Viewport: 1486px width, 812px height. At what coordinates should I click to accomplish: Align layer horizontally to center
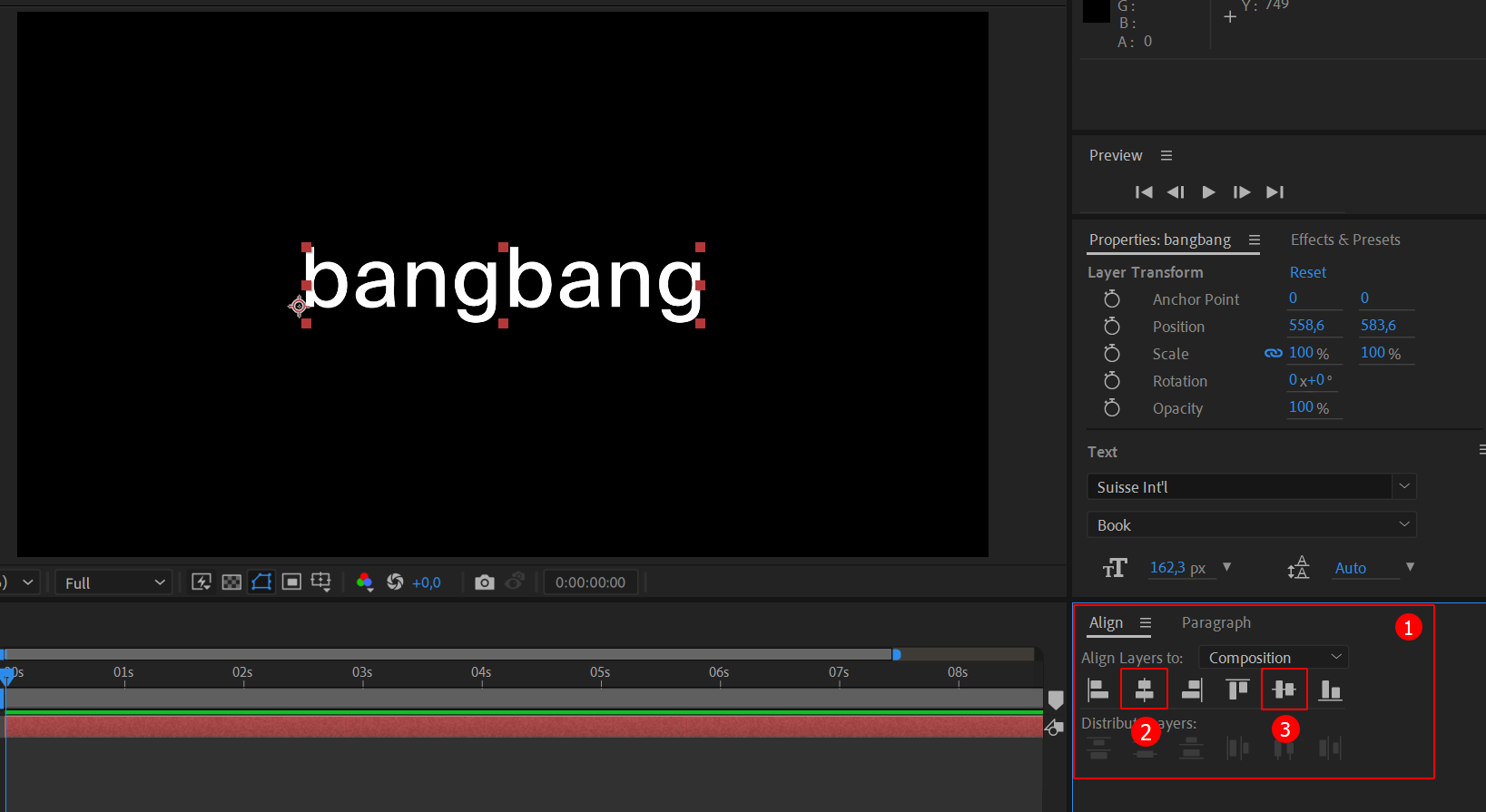(x=1144, y=690)
